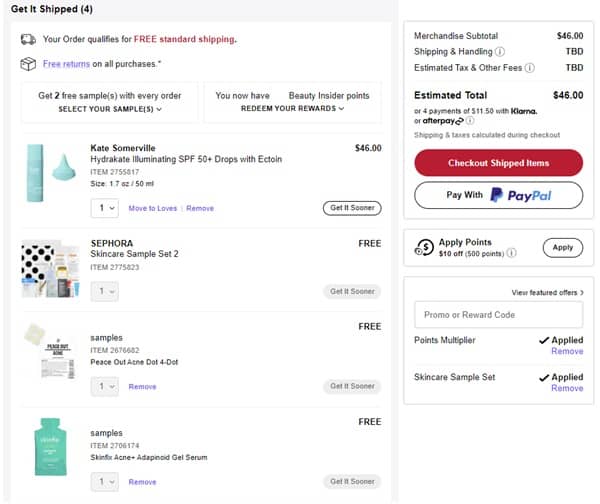This screenshot has height=504, width=600.
Task: Expand Select Your Sample(s) menu
Action: coord(110,108)
